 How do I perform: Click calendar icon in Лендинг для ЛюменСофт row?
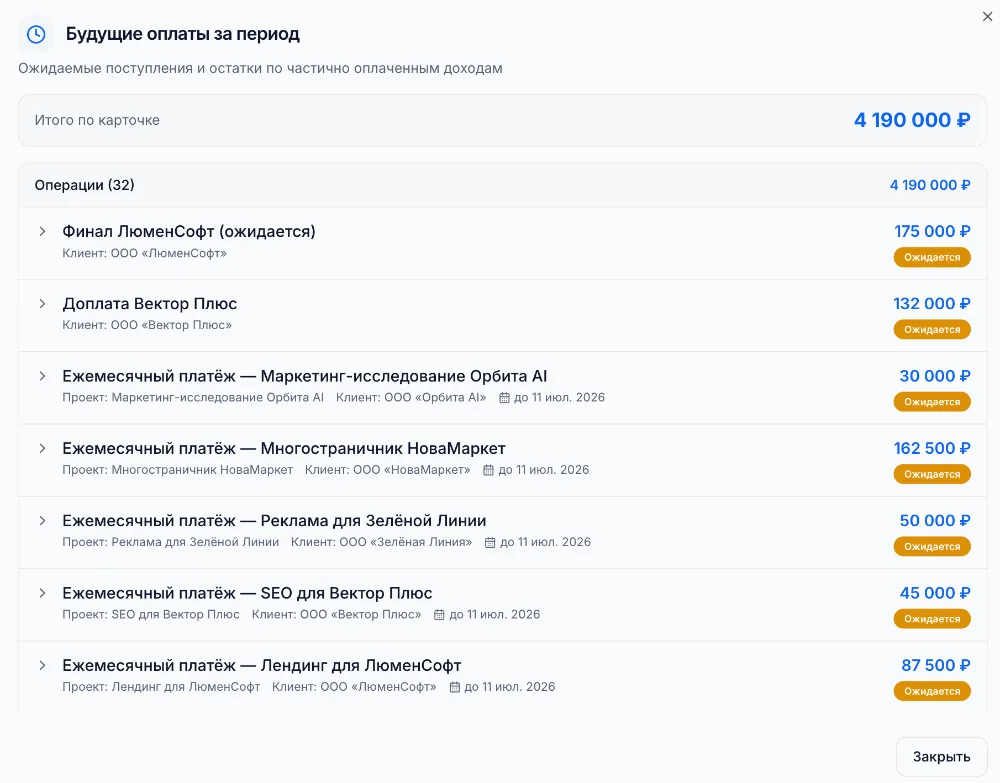(x=455, y=687)
